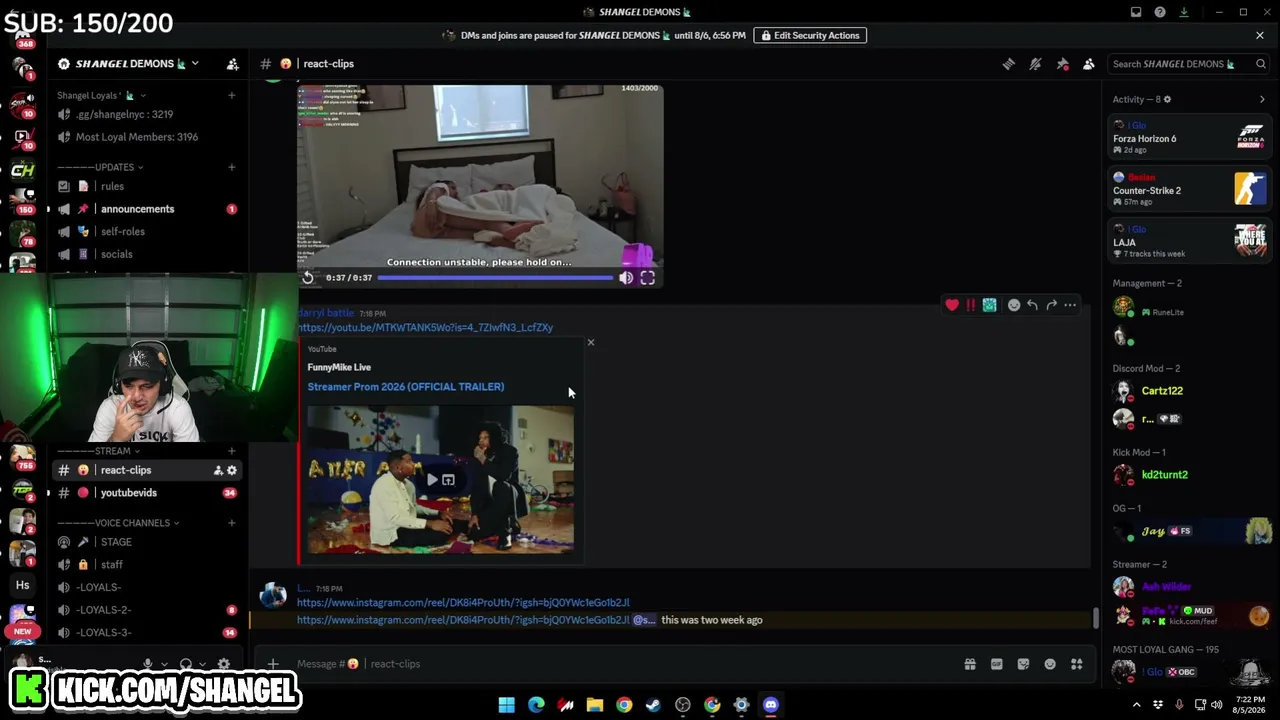Image resolution: width=1280 pixels, height=720 pixels.
Task: Click the green download update icon
Action: tap(1184, 12)
